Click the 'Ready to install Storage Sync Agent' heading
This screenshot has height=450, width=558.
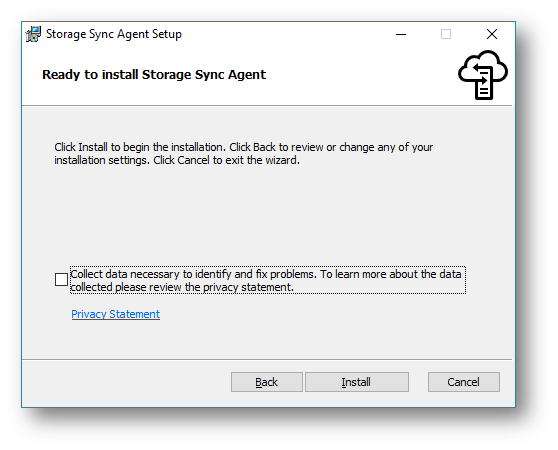[154, 75]
